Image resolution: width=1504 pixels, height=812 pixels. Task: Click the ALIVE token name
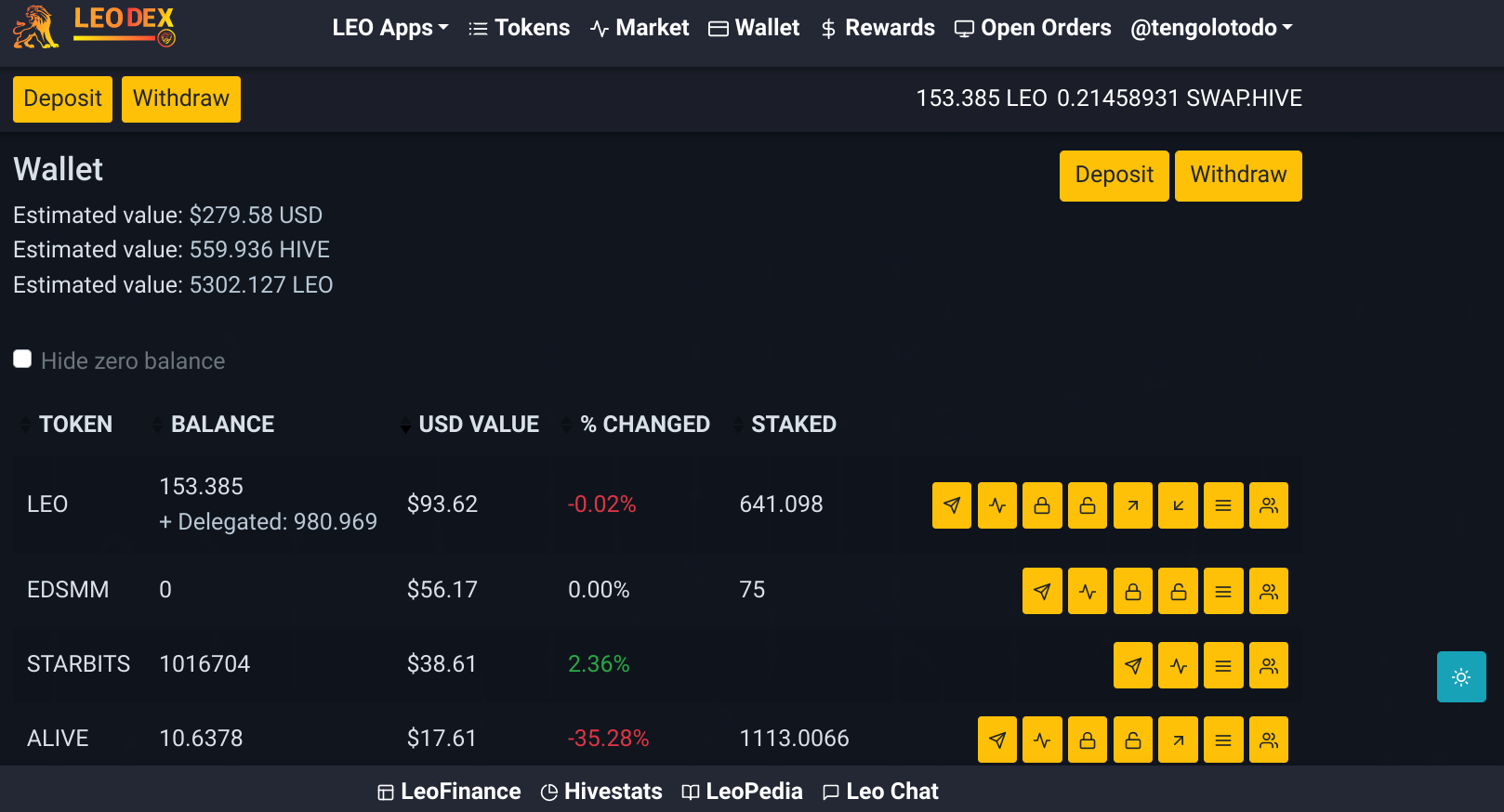coord(58,739)
